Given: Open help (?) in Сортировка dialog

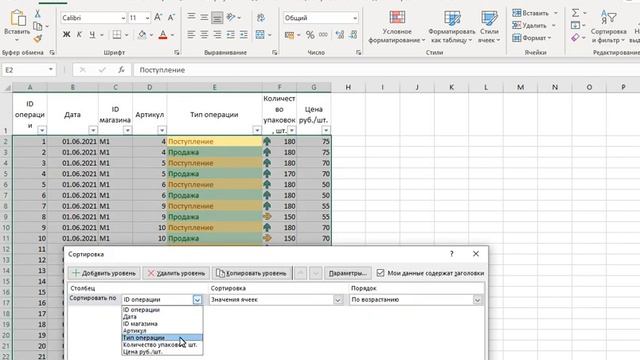Looking at the screenshot, I should click(451, 254).
